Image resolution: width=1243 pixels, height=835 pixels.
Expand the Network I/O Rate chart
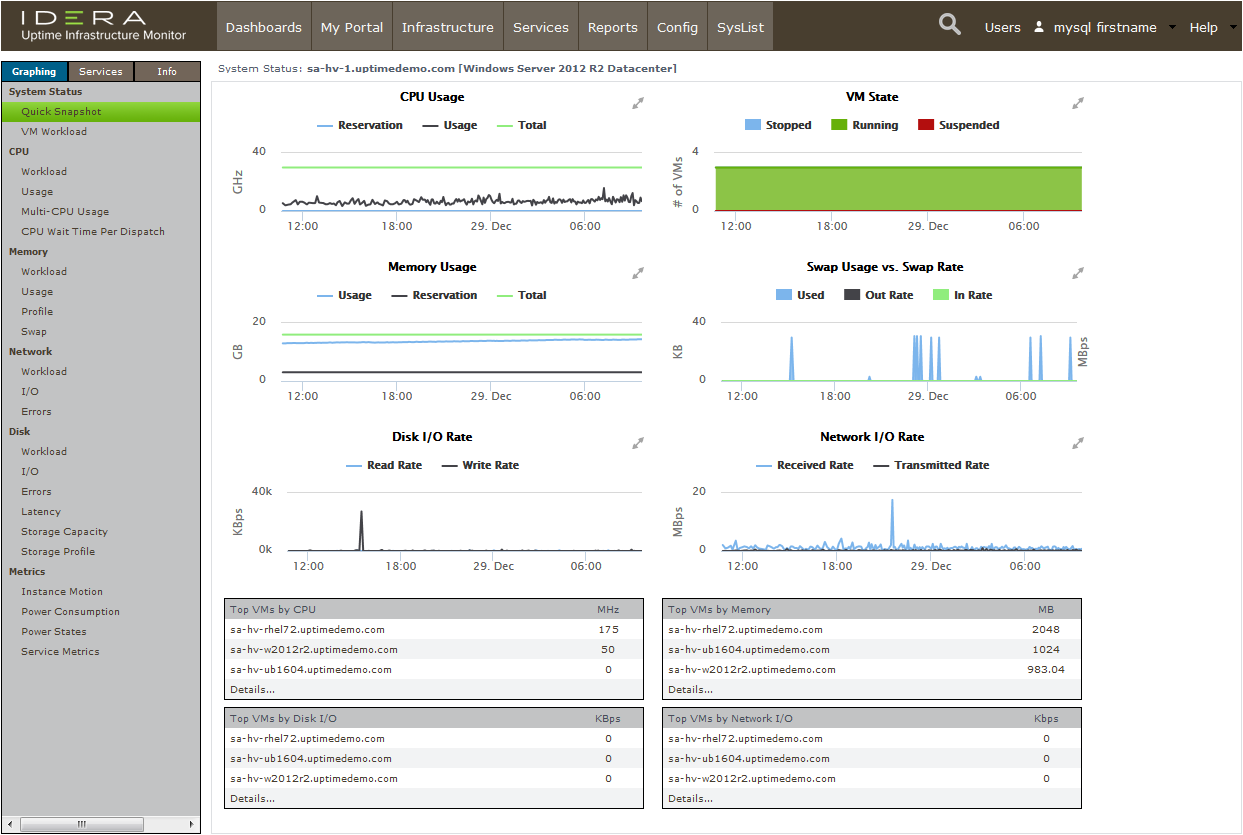1078,443
